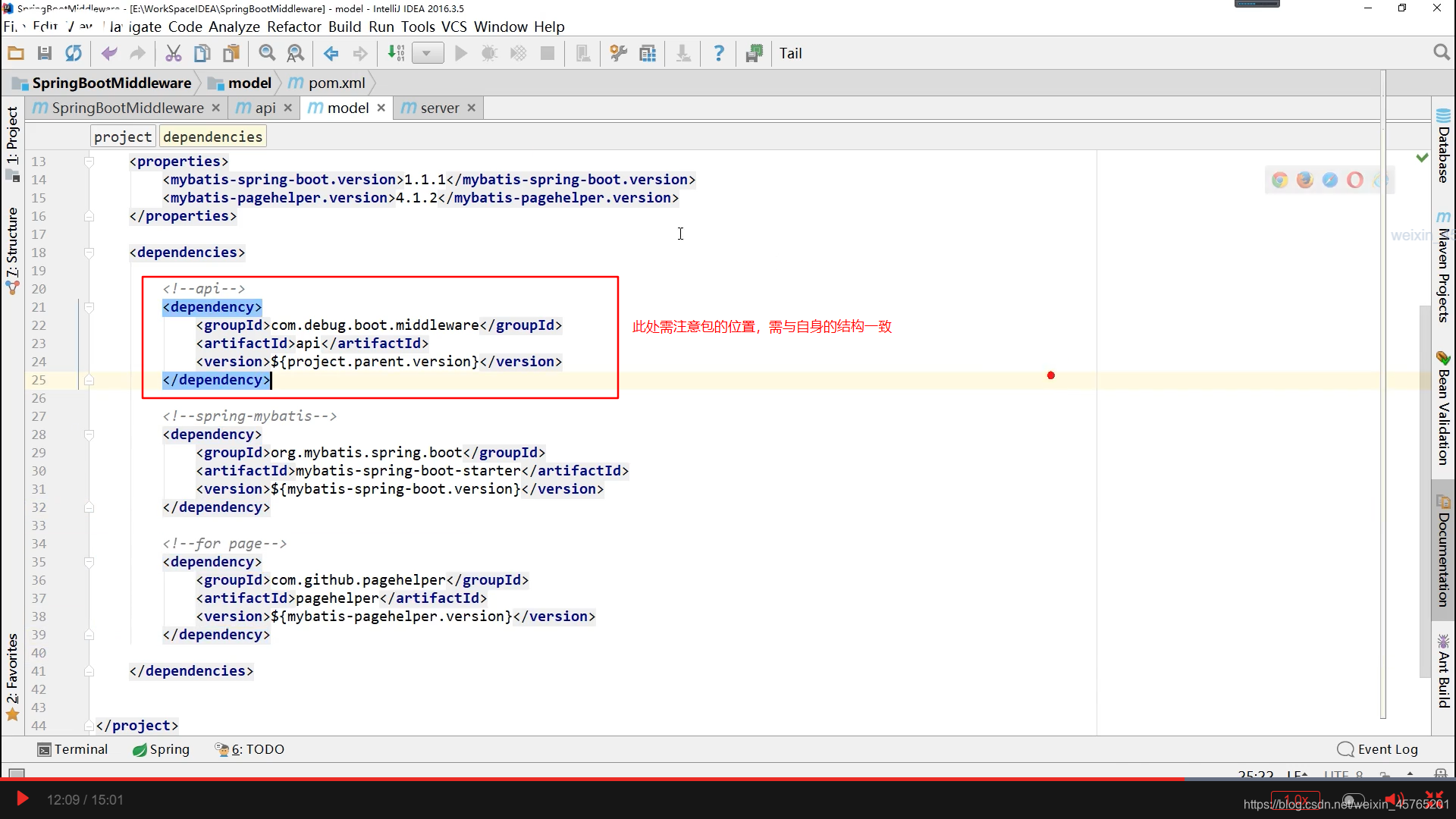Click the Run with Coverage icon
The image size is (1456, 819).
(518, 53)
